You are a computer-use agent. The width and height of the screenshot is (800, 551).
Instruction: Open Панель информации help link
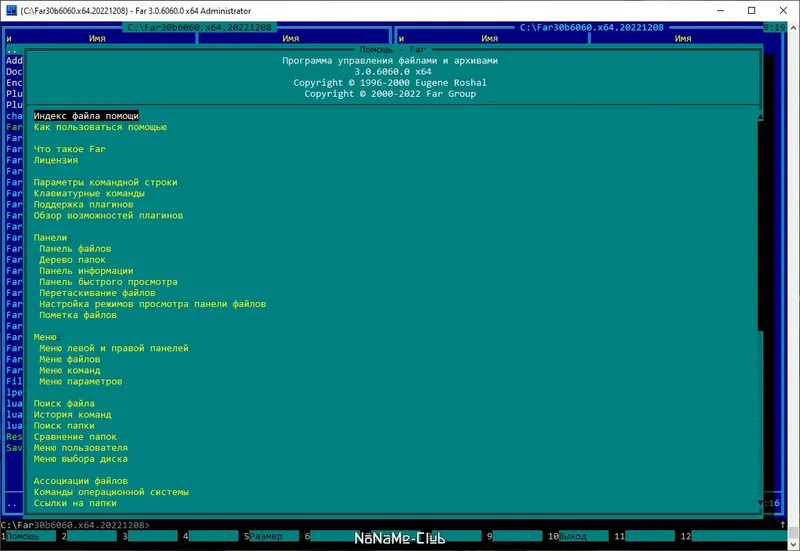86,271
